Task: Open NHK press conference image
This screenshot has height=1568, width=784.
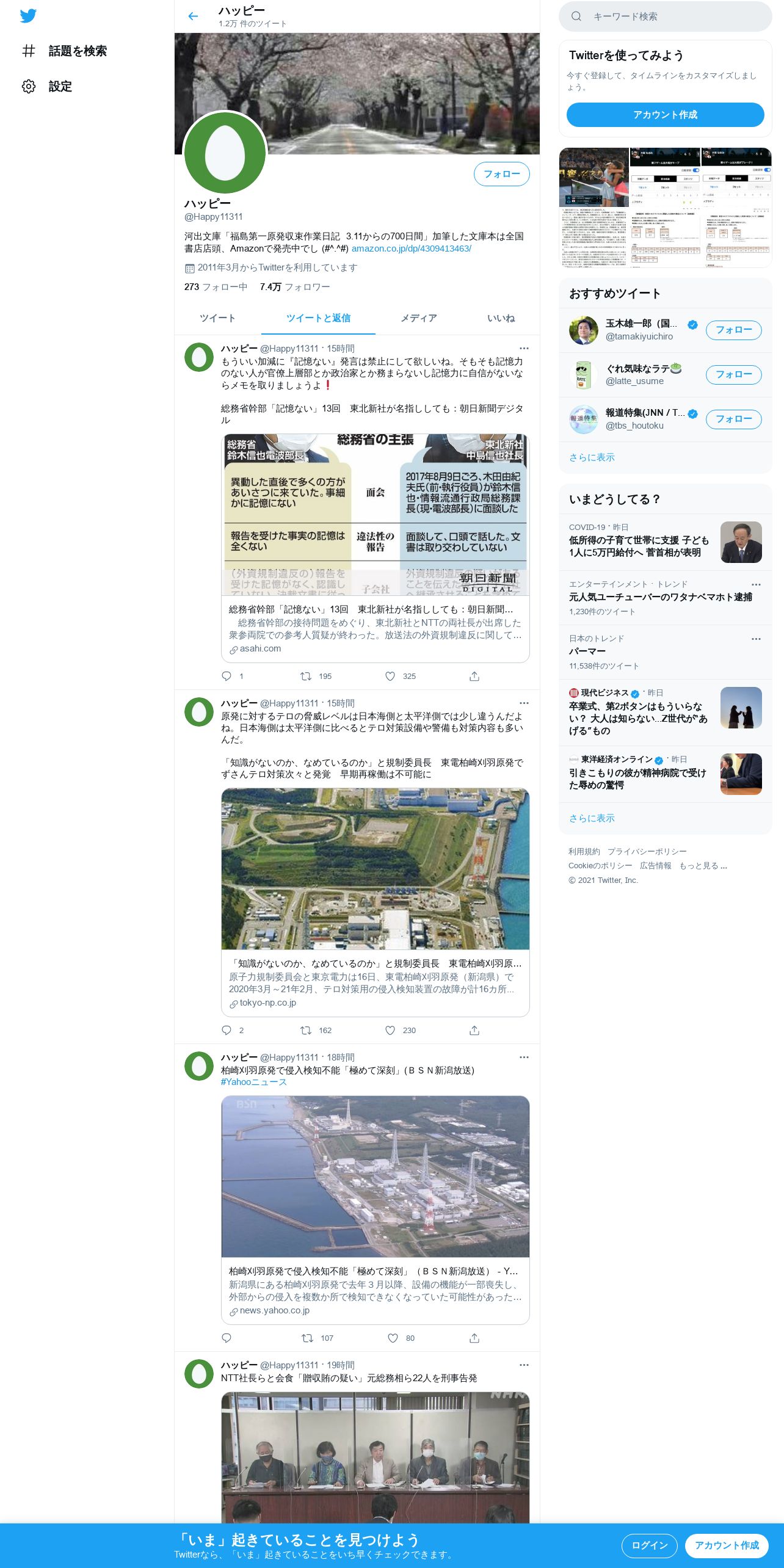Action: 375,1457
